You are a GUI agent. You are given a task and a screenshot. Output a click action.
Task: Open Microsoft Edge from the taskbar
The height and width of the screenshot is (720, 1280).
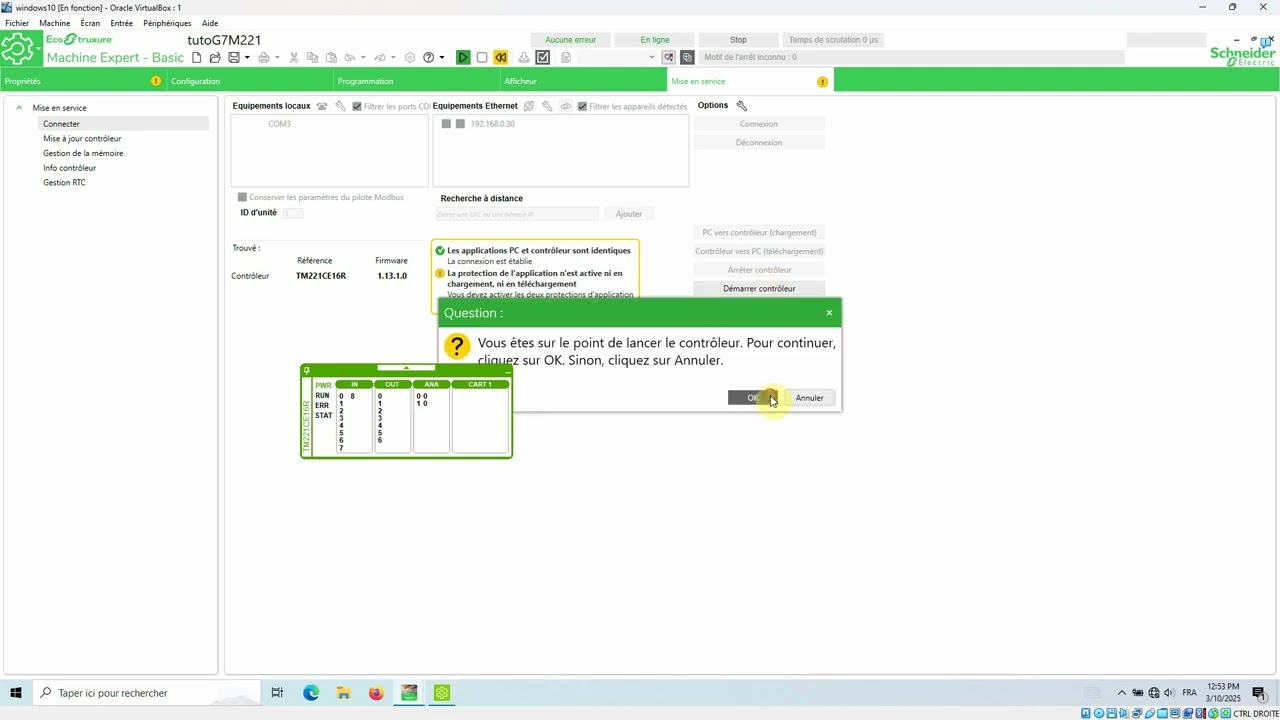coord(311,693)
